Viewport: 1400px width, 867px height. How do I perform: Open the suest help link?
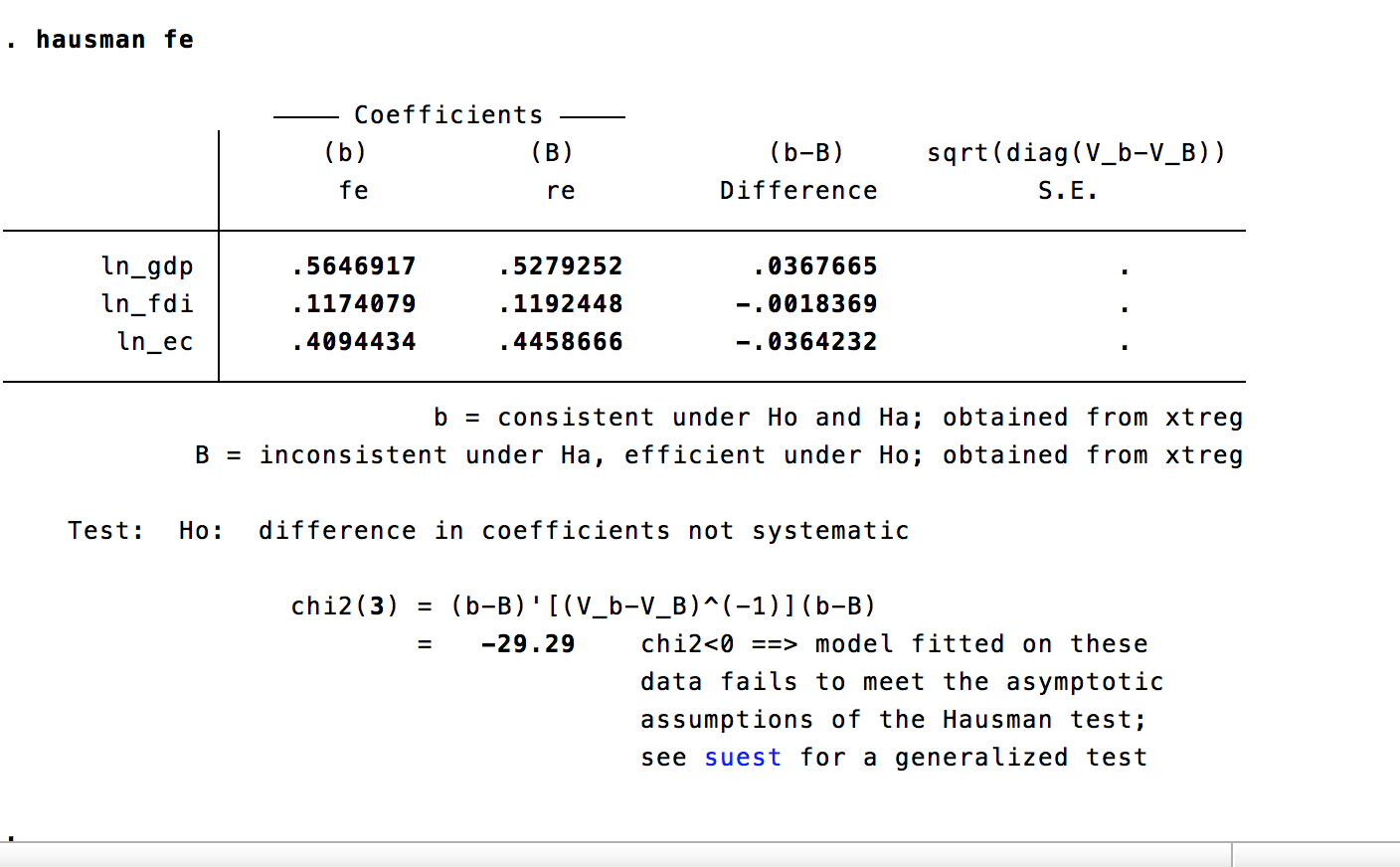tap(743, 758)
